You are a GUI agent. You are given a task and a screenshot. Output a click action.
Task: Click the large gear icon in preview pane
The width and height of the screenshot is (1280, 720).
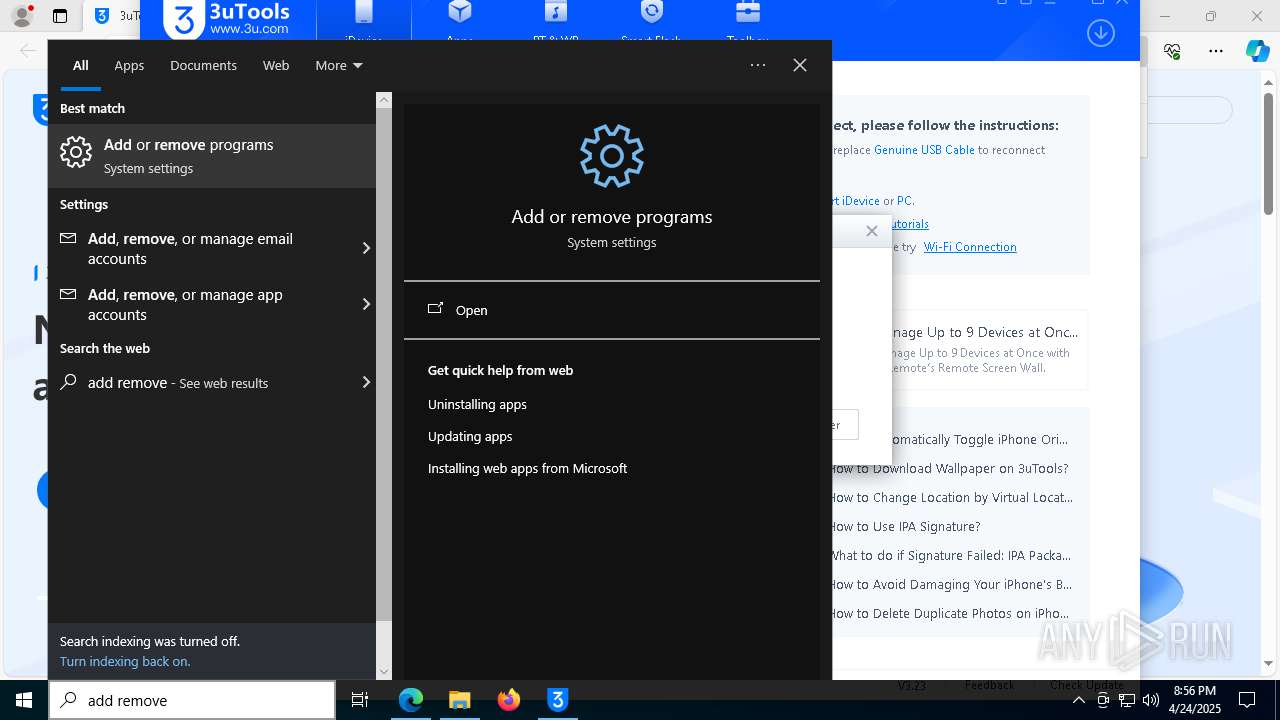point(611,156)
